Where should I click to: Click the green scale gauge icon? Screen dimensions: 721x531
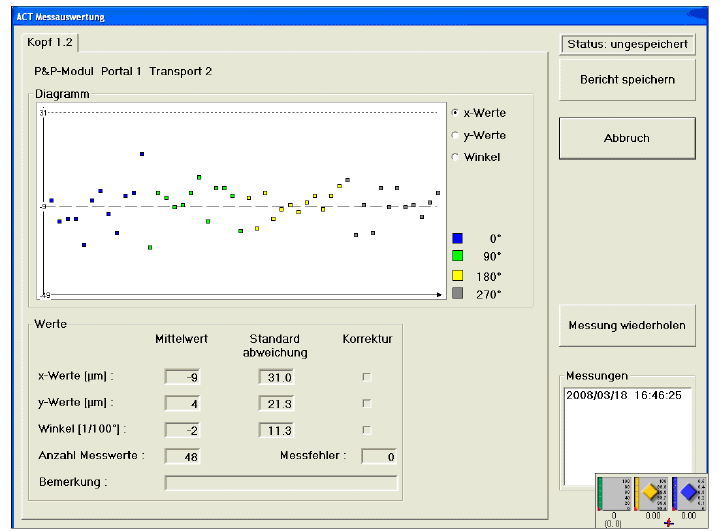coord(612,493)
